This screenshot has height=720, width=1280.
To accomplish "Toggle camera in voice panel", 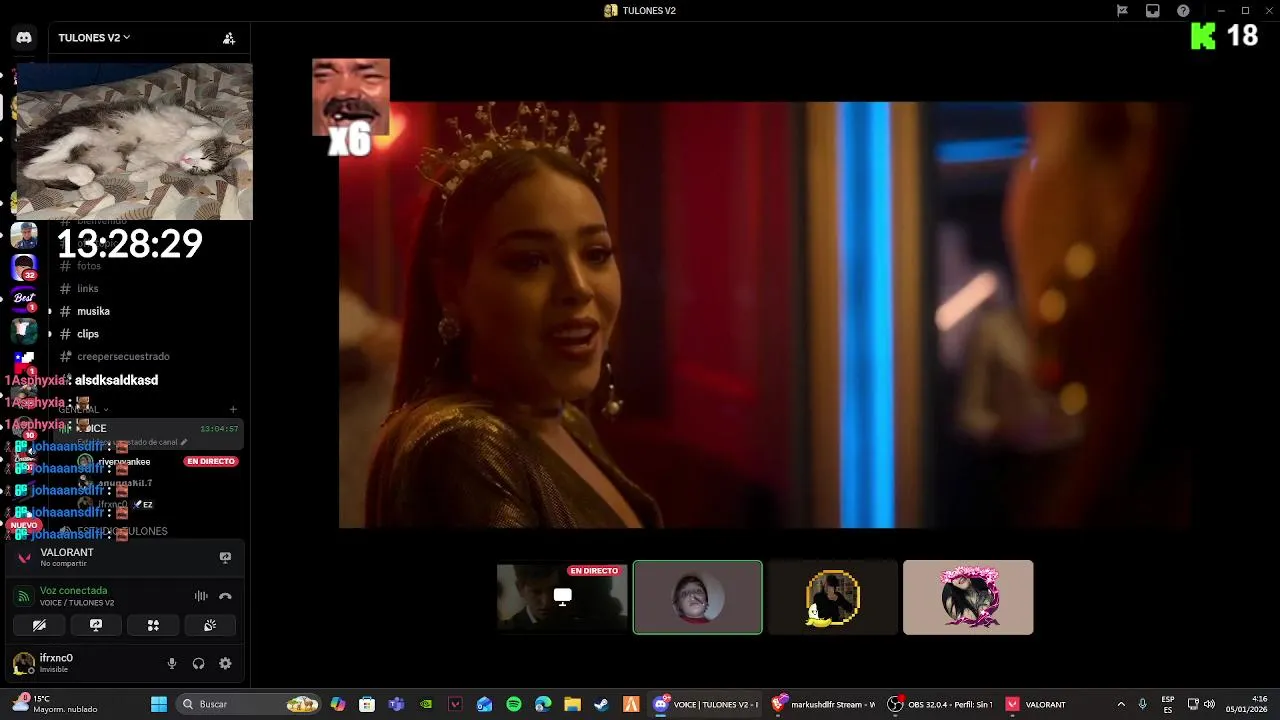I will 39,625.
